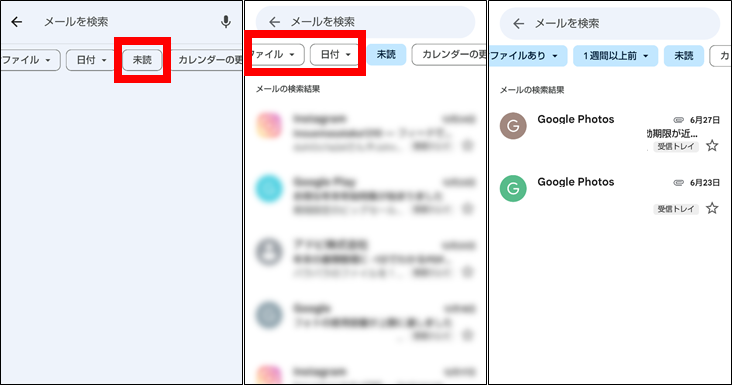Tap back arrow in left panel search bar
732x385 pixels.
click(17, 21)
